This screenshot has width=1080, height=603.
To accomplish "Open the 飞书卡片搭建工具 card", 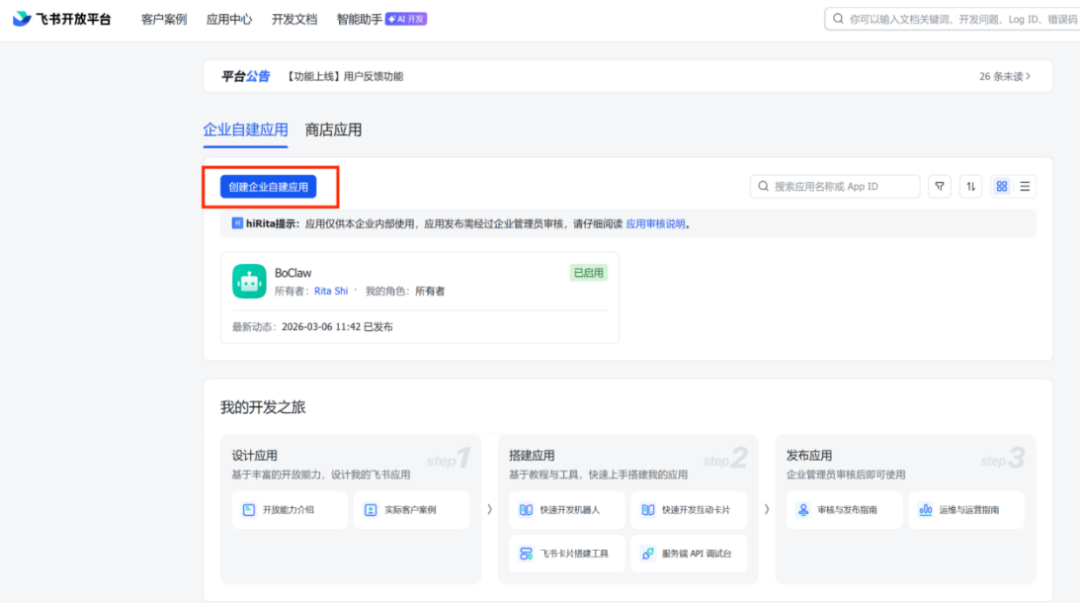I will click(x=567, y=553).
